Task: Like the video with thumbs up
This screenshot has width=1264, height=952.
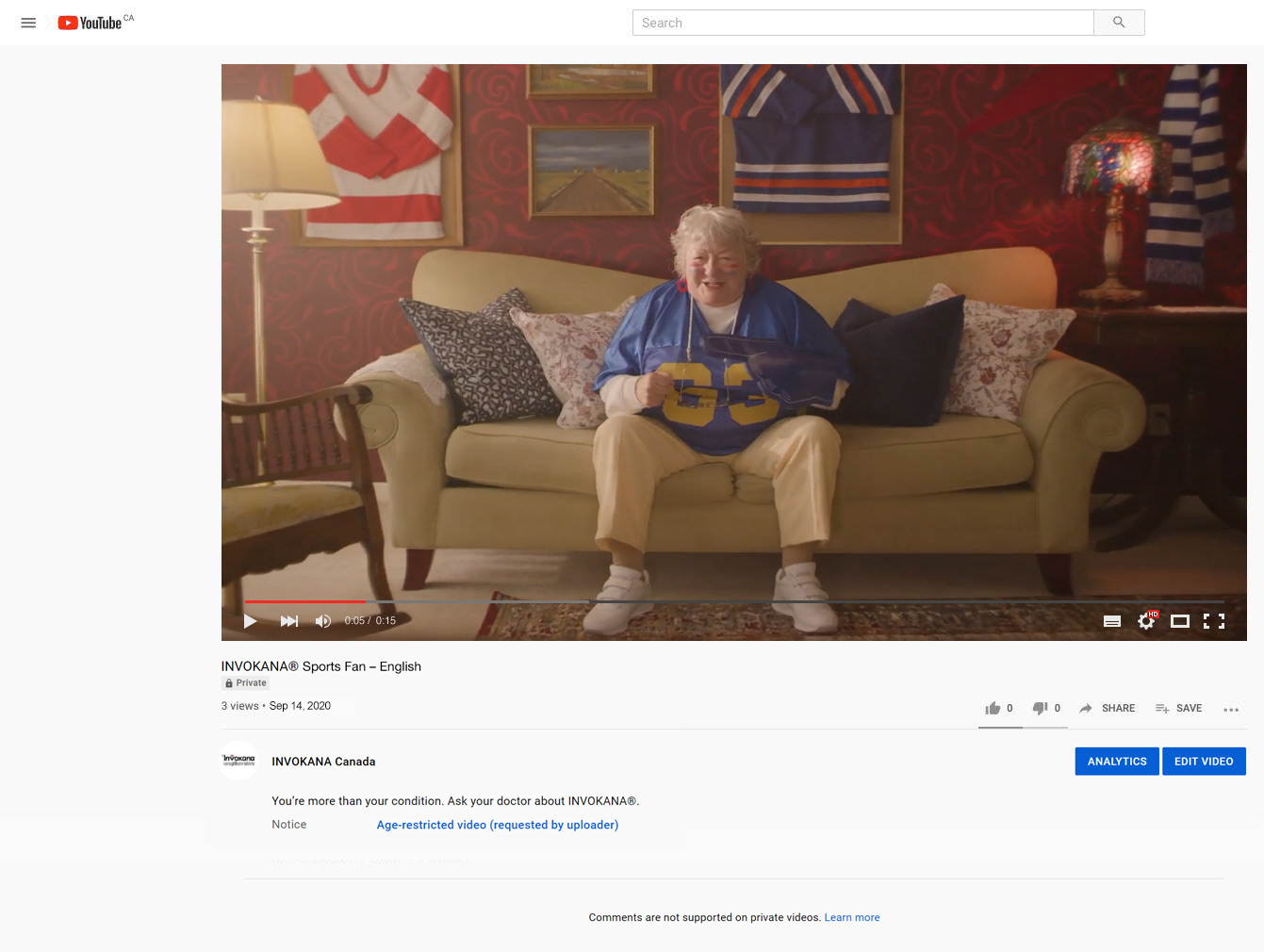Action: click(999, 708)
